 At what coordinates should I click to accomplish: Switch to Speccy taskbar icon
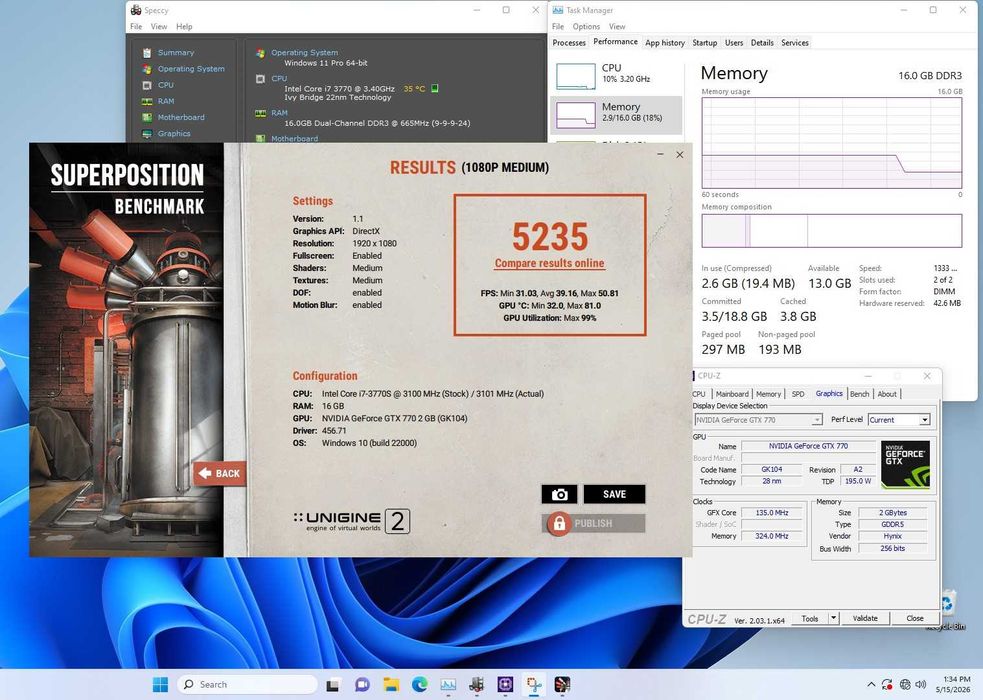point(476,685)
